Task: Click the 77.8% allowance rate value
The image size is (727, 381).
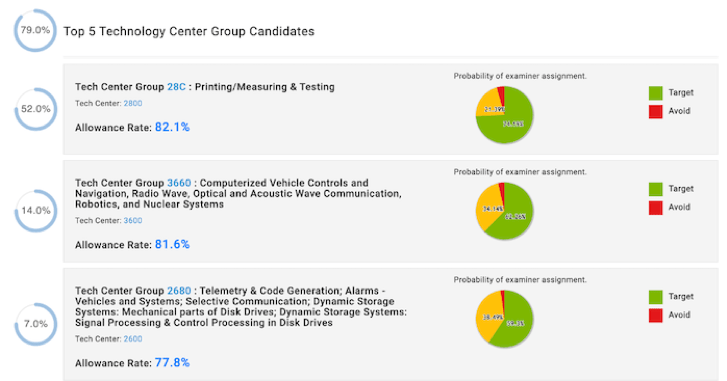Action: [172, 362]
